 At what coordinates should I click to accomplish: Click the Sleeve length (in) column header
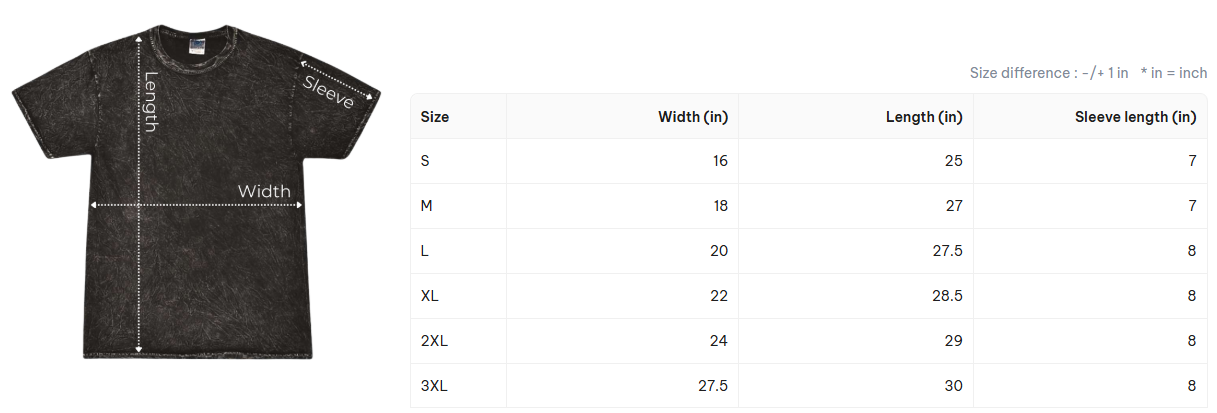coord(1135,117)
